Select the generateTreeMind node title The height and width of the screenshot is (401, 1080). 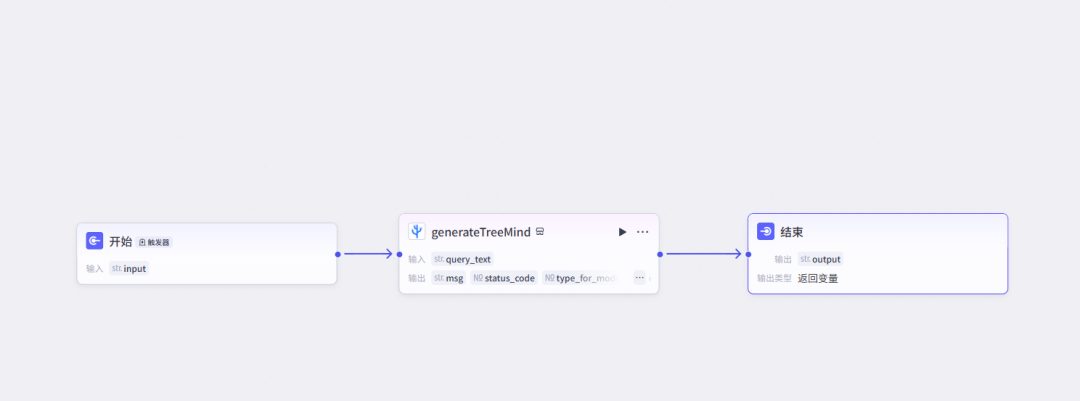481,232
